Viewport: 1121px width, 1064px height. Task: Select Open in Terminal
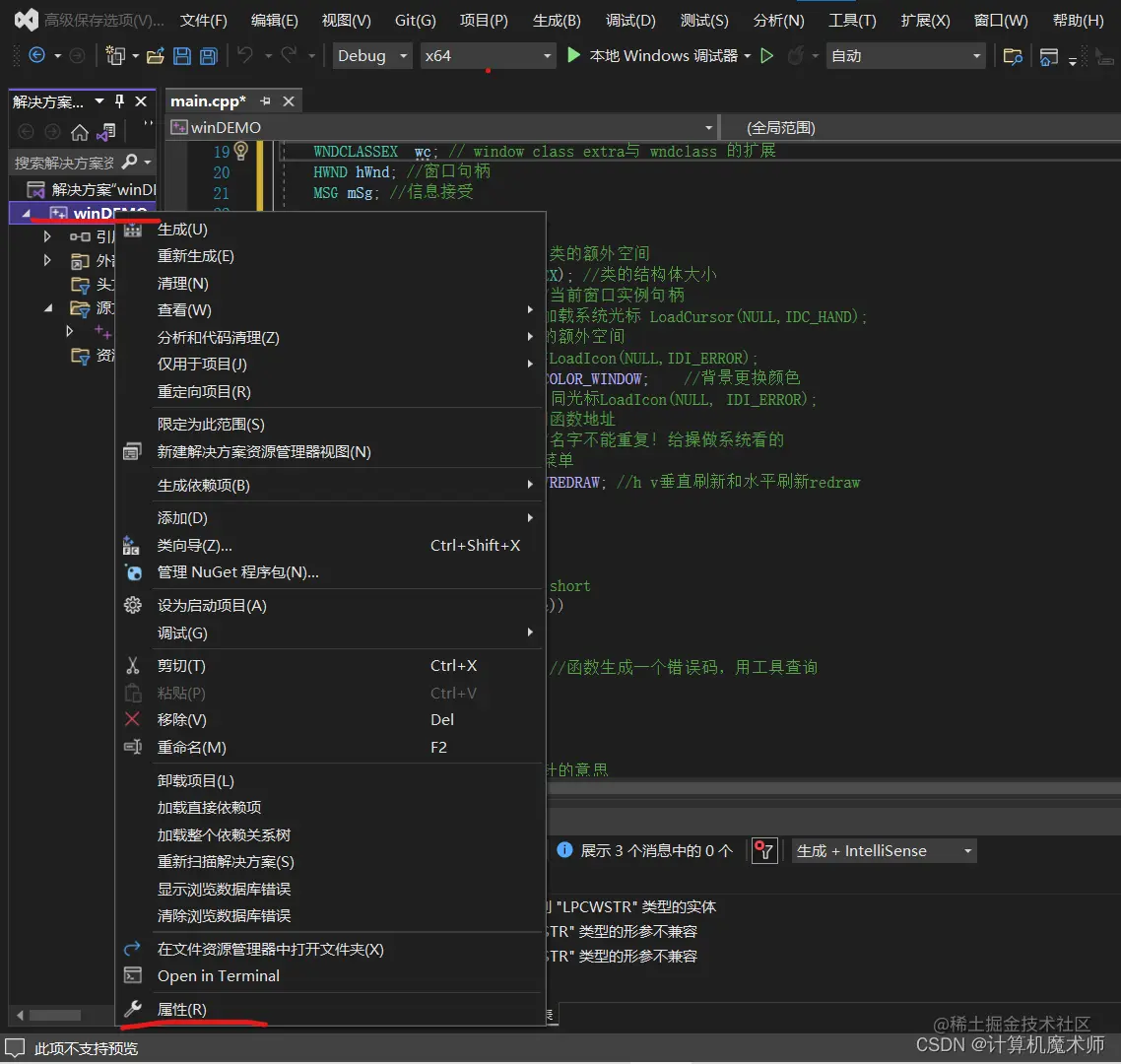pyautogui.click(x=330, y=976)
